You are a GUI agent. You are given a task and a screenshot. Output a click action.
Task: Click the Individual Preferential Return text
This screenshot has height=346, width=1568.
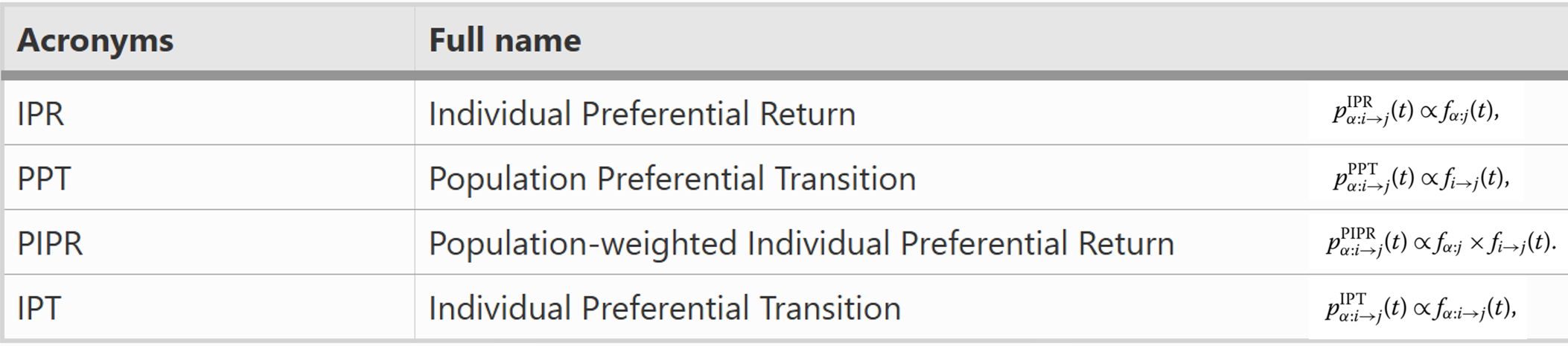642,114
